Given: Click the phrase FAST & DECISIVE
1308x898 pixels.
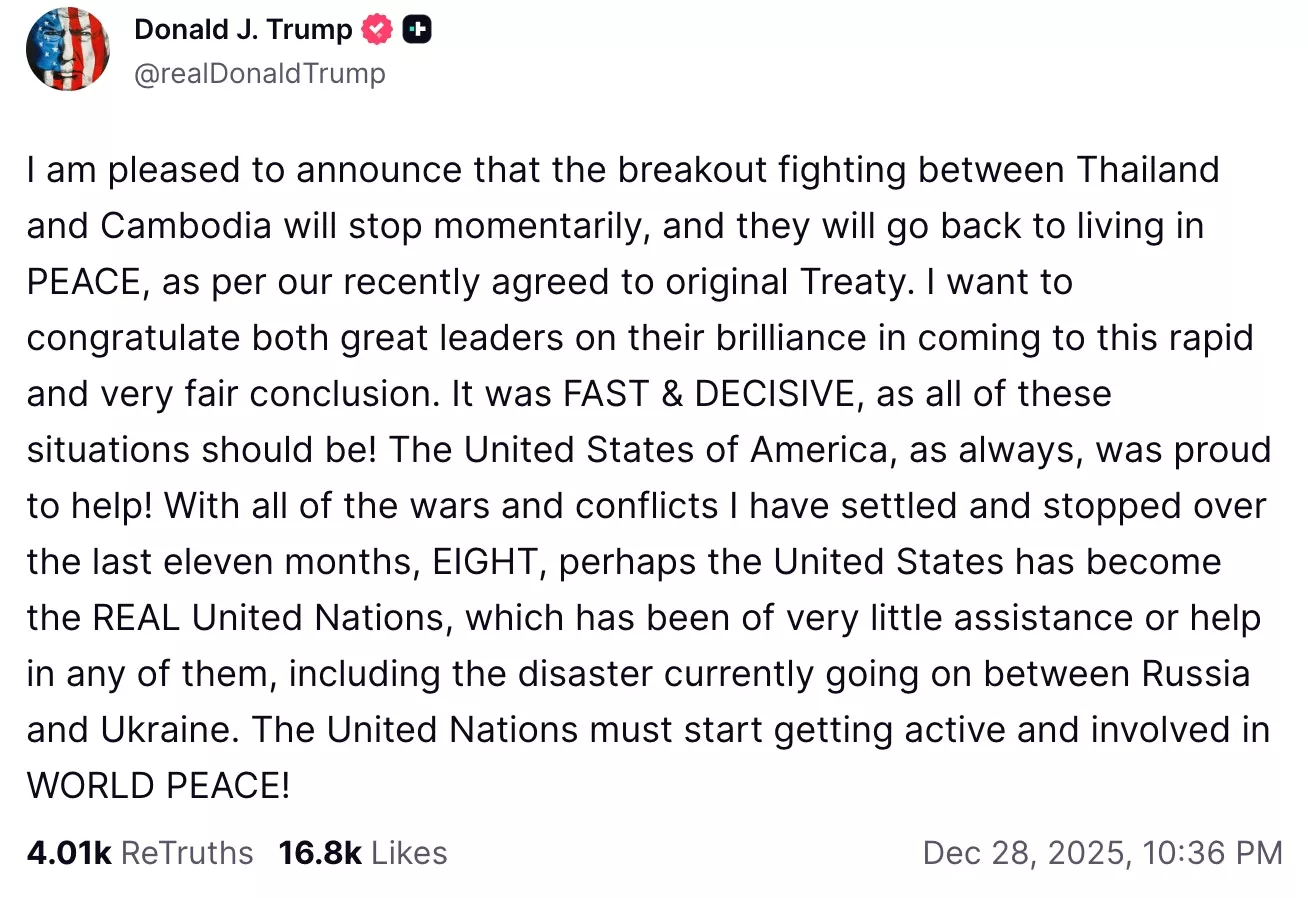Looking at the screenshot, I should click(x=709, y=394).
